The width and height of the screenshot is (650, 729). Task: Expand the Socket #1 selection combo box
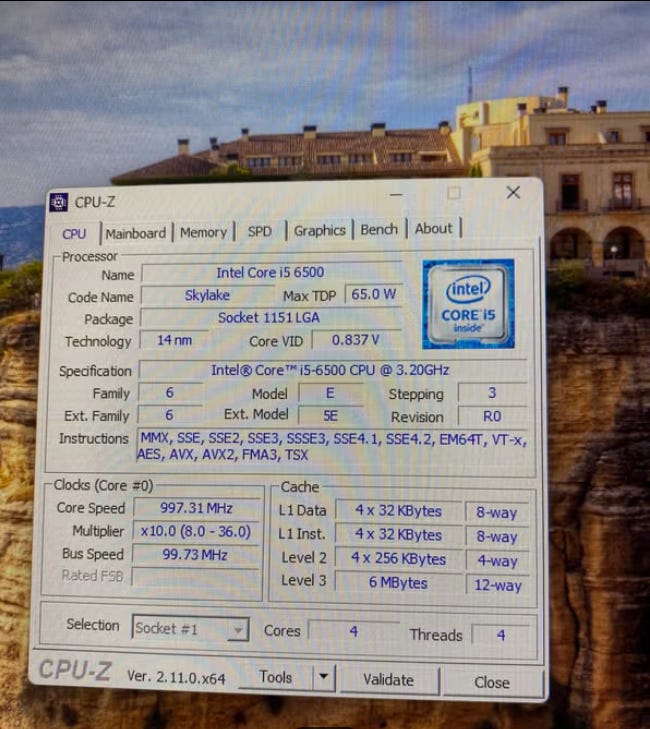[x=191, y=629]
